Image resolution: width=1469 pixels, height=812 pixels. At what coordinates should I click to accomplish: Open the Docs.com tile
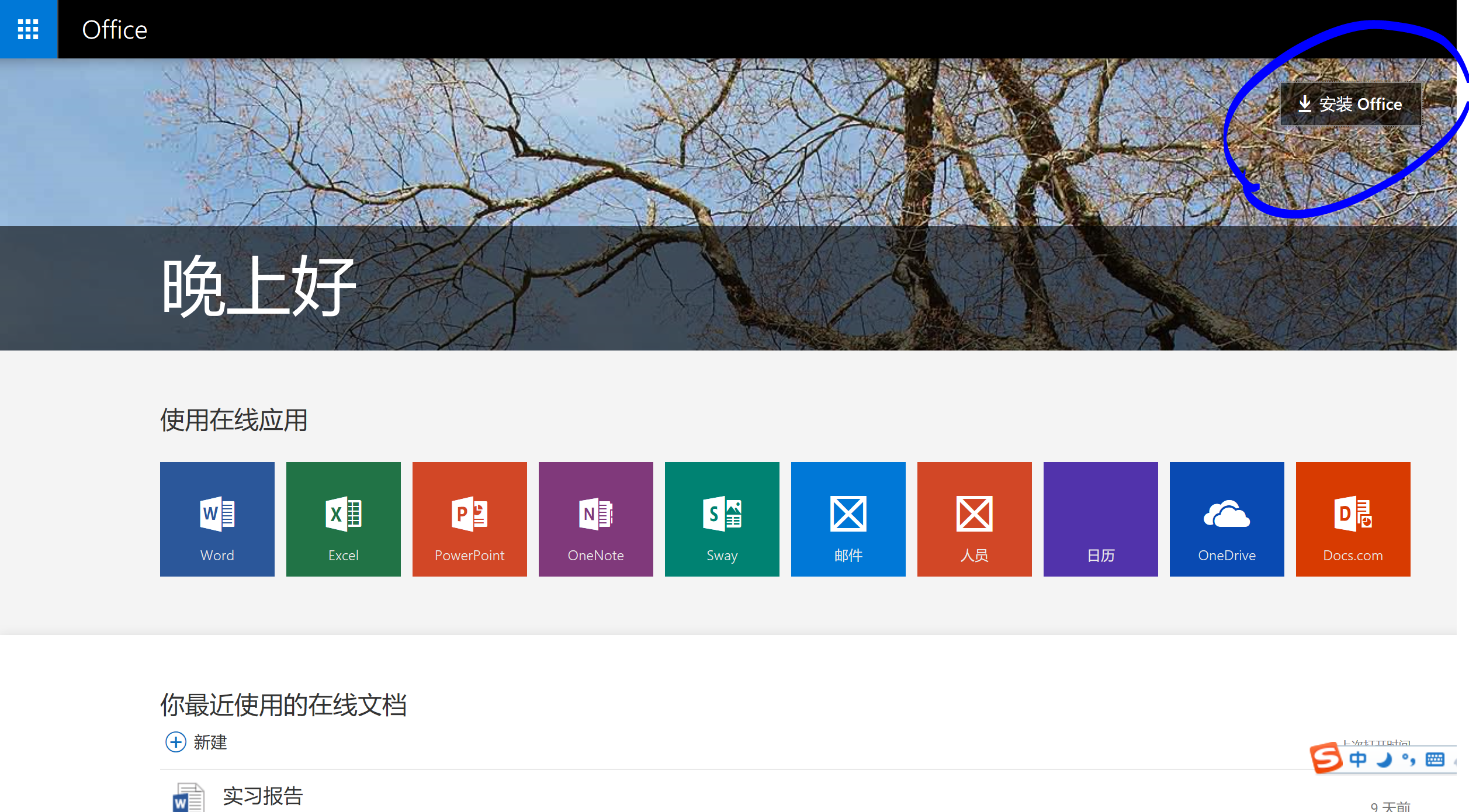pyautogui.click(x=1353, y=519)
